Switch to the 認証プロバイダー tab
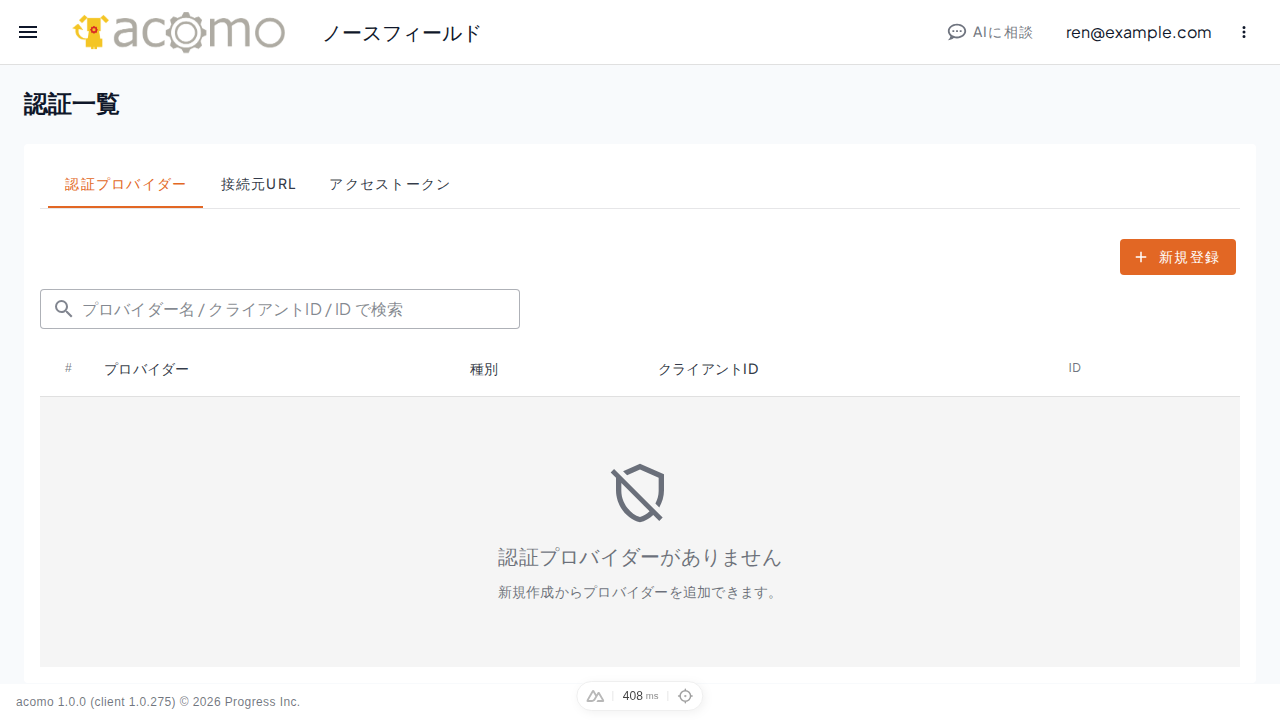This screenshot has height=720, width=1280. pos(125,185)
